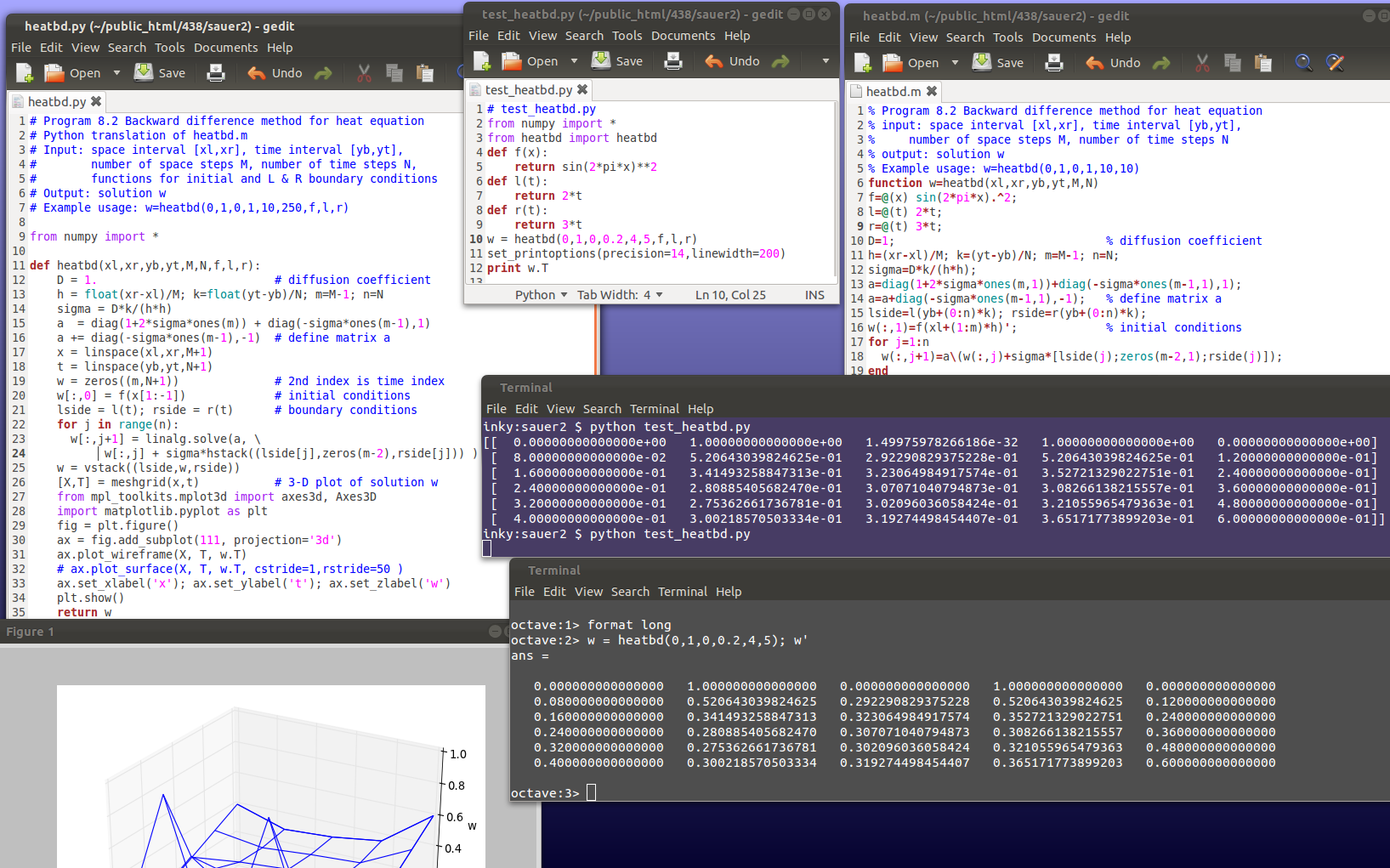Select the heatbd.m document tab
Screen dimensions: 1390x868
tap(894, 91)
